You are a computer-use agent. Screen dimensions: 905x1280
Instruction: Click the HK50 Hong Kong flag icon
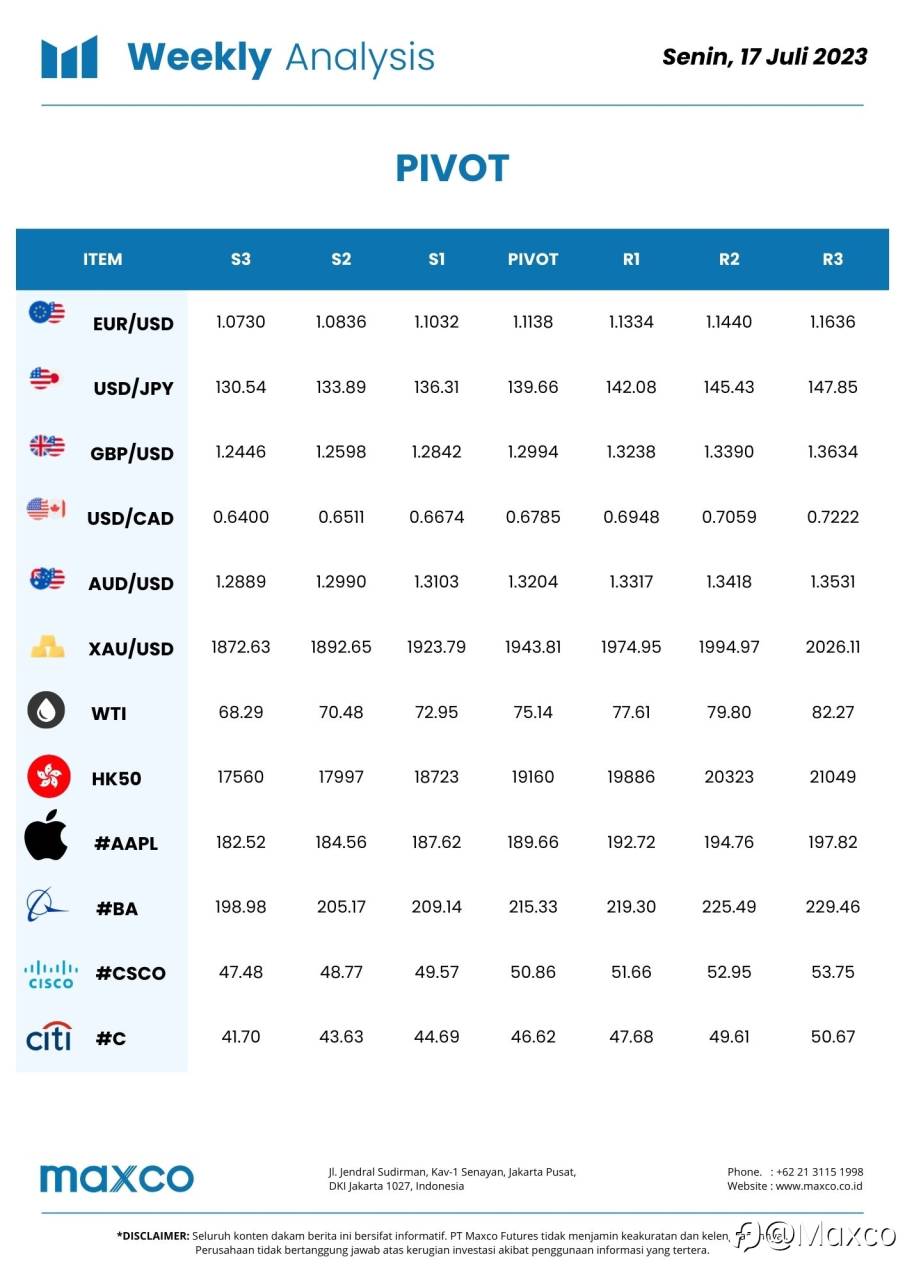click(48, 776)
